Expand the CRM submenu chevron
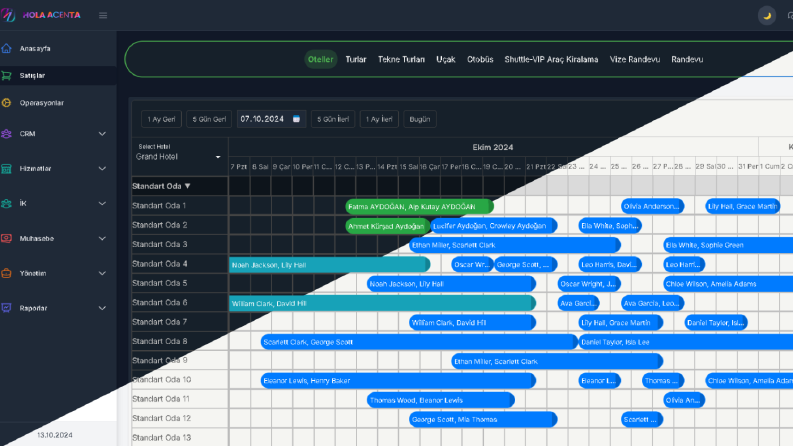The image size is (793, 446). pyautogui.click(x=102, y=134)
